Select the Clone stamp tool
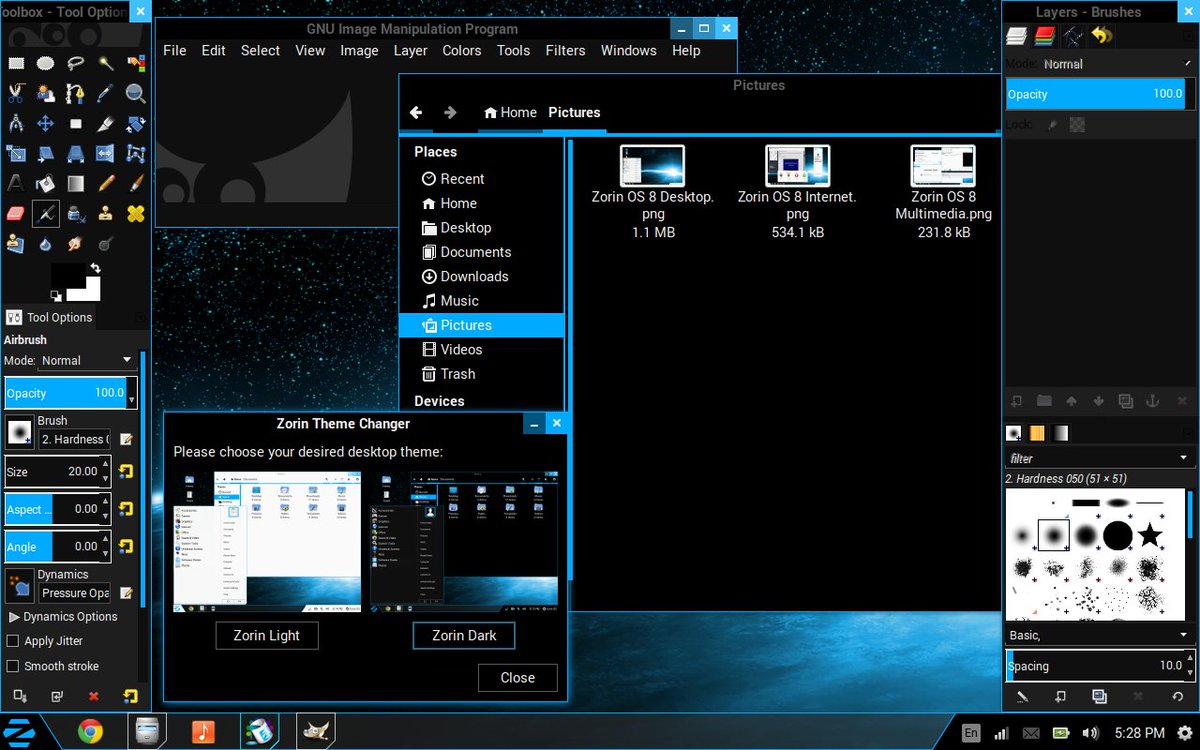This screenshot has width=1200, height=750. 105,213
